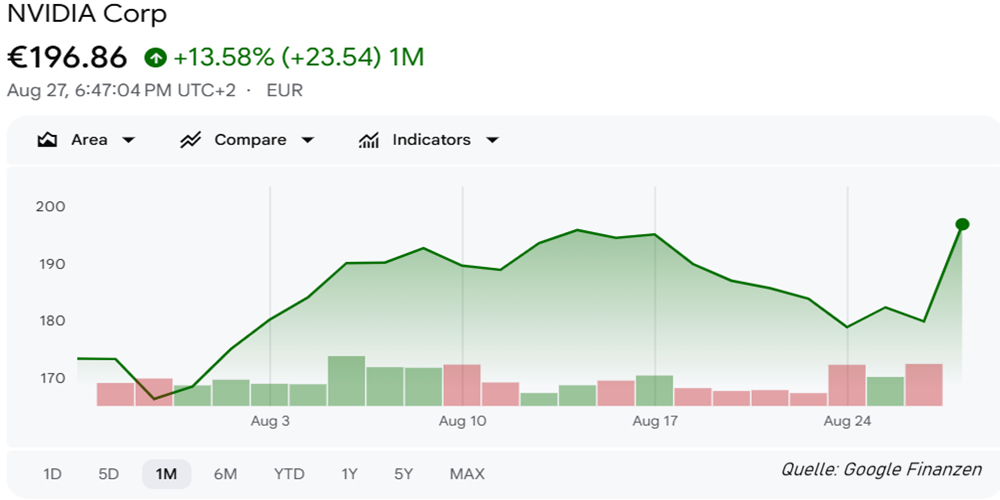Click the Compare lines icon
1000x500 pixels.
pyautogui.click(x=190, y=140)
